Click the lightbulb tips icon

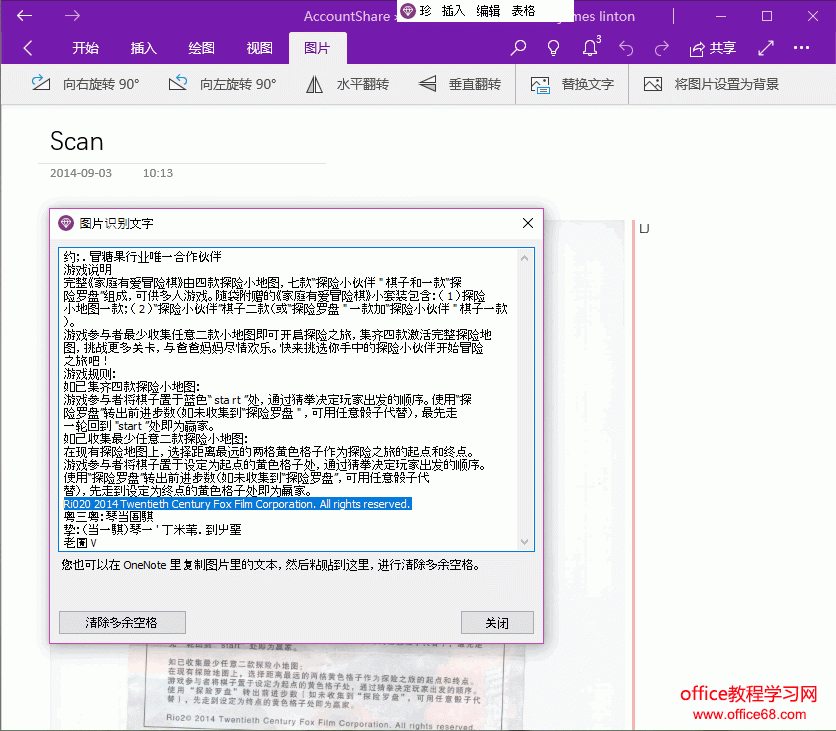click(x=553, y=48)
